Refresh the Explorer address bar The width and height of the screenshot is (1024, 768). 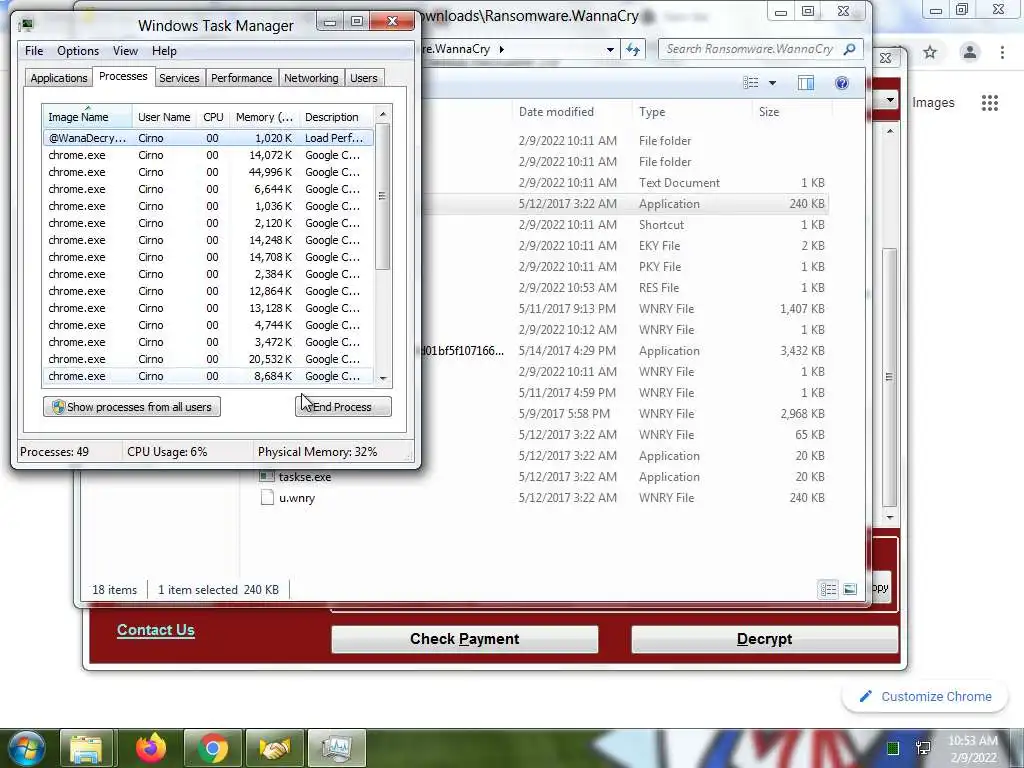(x=633, y=49)
